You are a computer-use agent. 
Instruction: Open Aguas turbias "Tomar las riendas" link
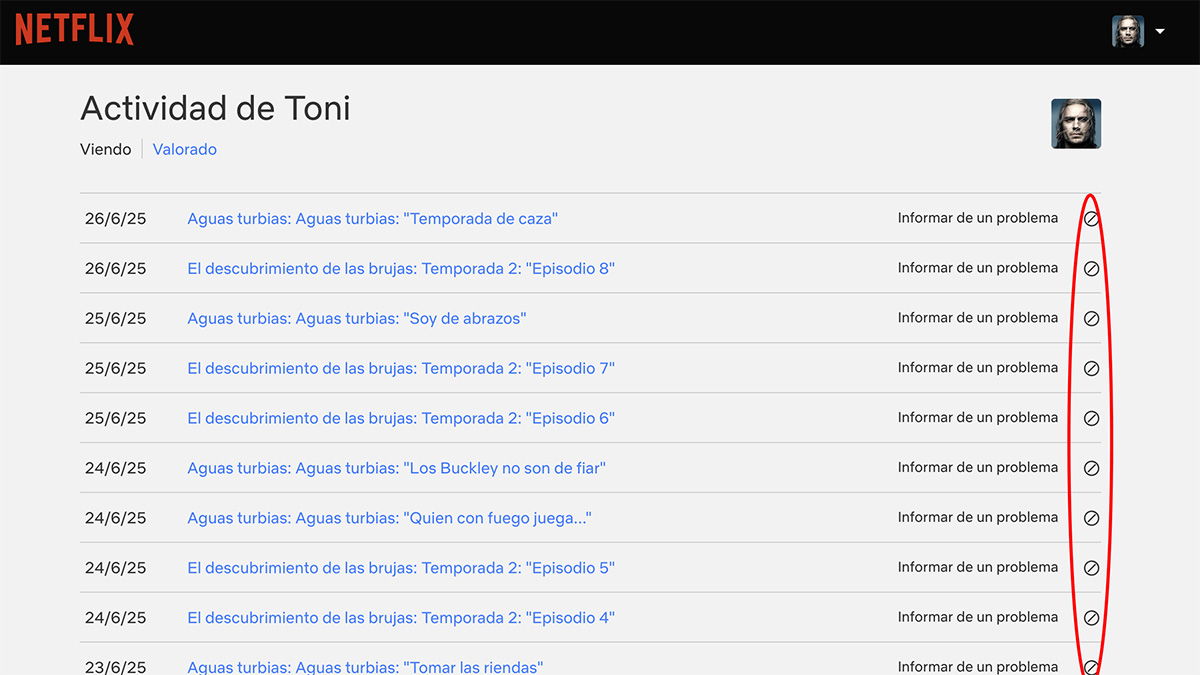(365, 667)
